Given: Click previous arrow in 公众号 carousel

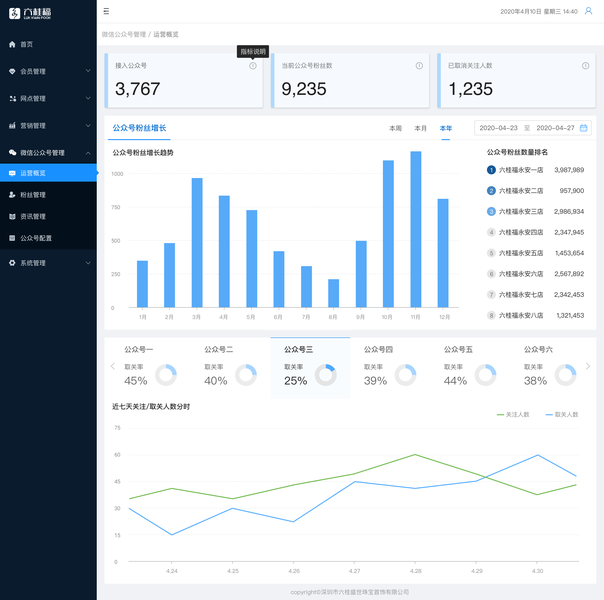Looking at the screenshot, I should click(x=112, y=366).
